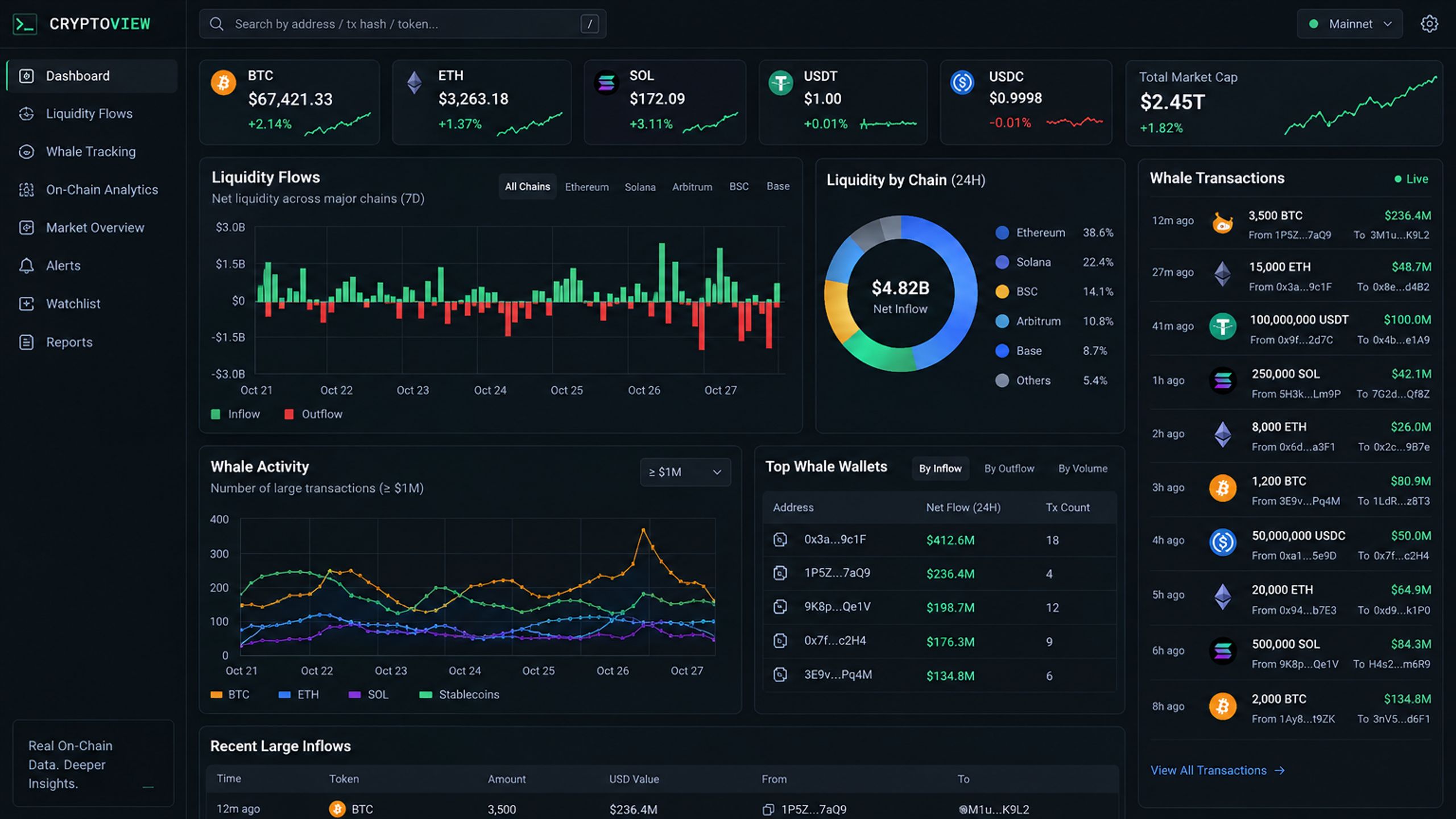Click the CryptoView terminal logo icon

(25, 24)
